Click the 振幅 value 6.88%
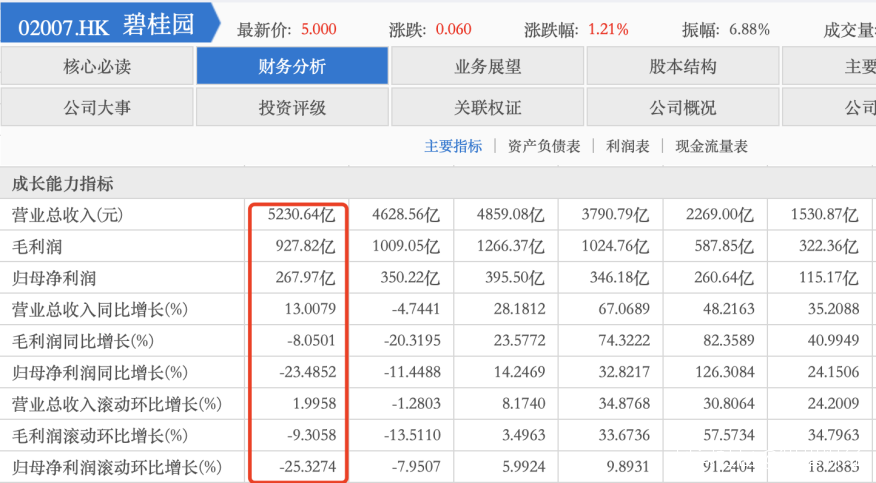 tap(749, 29)
